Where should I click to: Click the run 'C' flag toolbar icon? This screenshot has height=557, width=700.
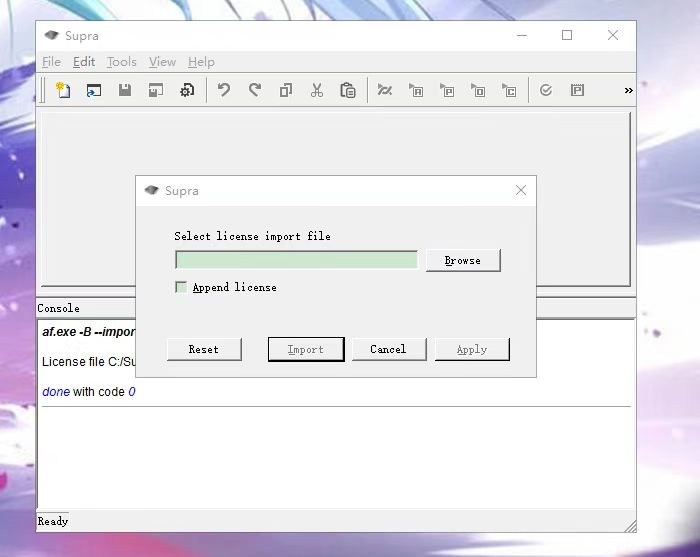(509, 90)
